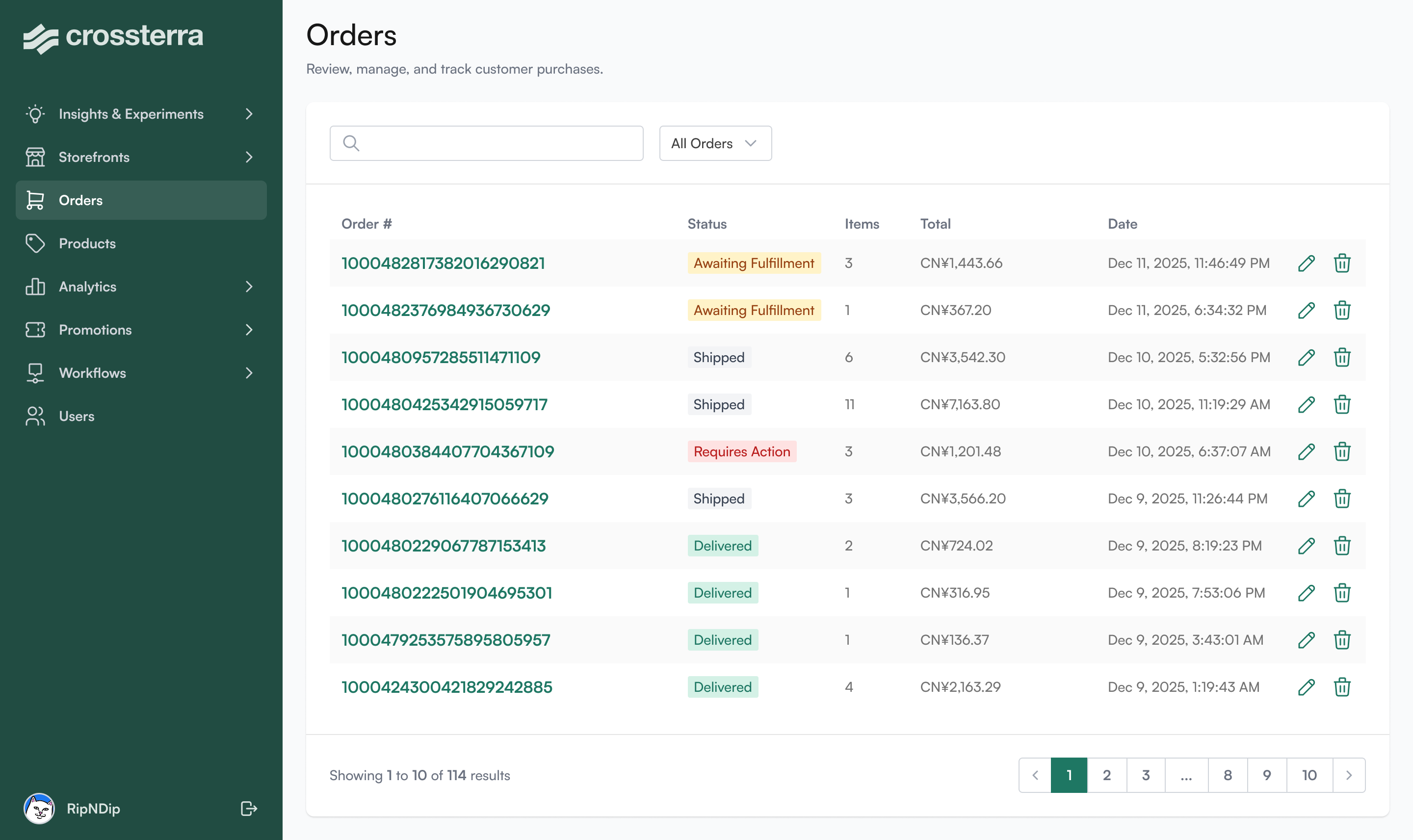Open order 1000482817382016290821

443,263
